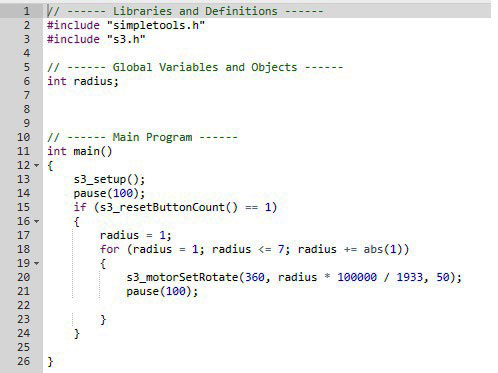Screen dimensions: 498x373
Task: Click the Main Program comment line
Action: [x=142, y=137]
